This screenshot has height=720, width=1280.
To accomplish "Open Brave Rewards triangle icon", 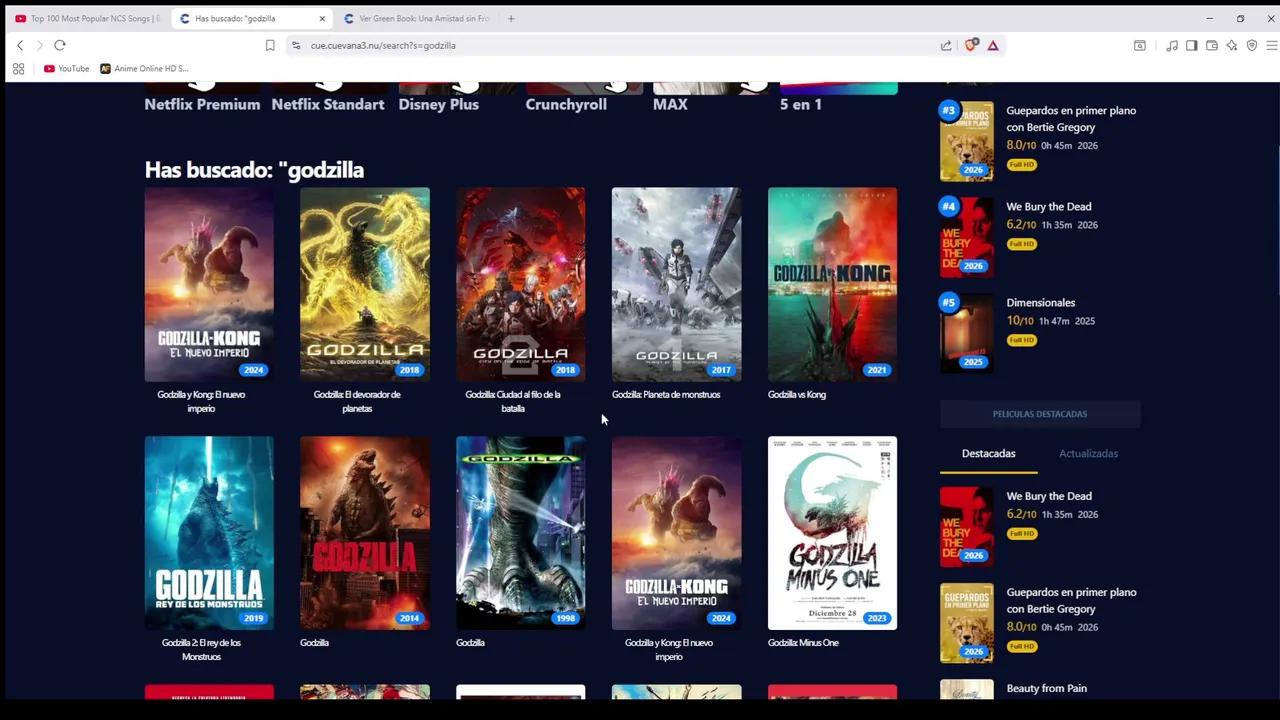I will click(x=993, y=45).
